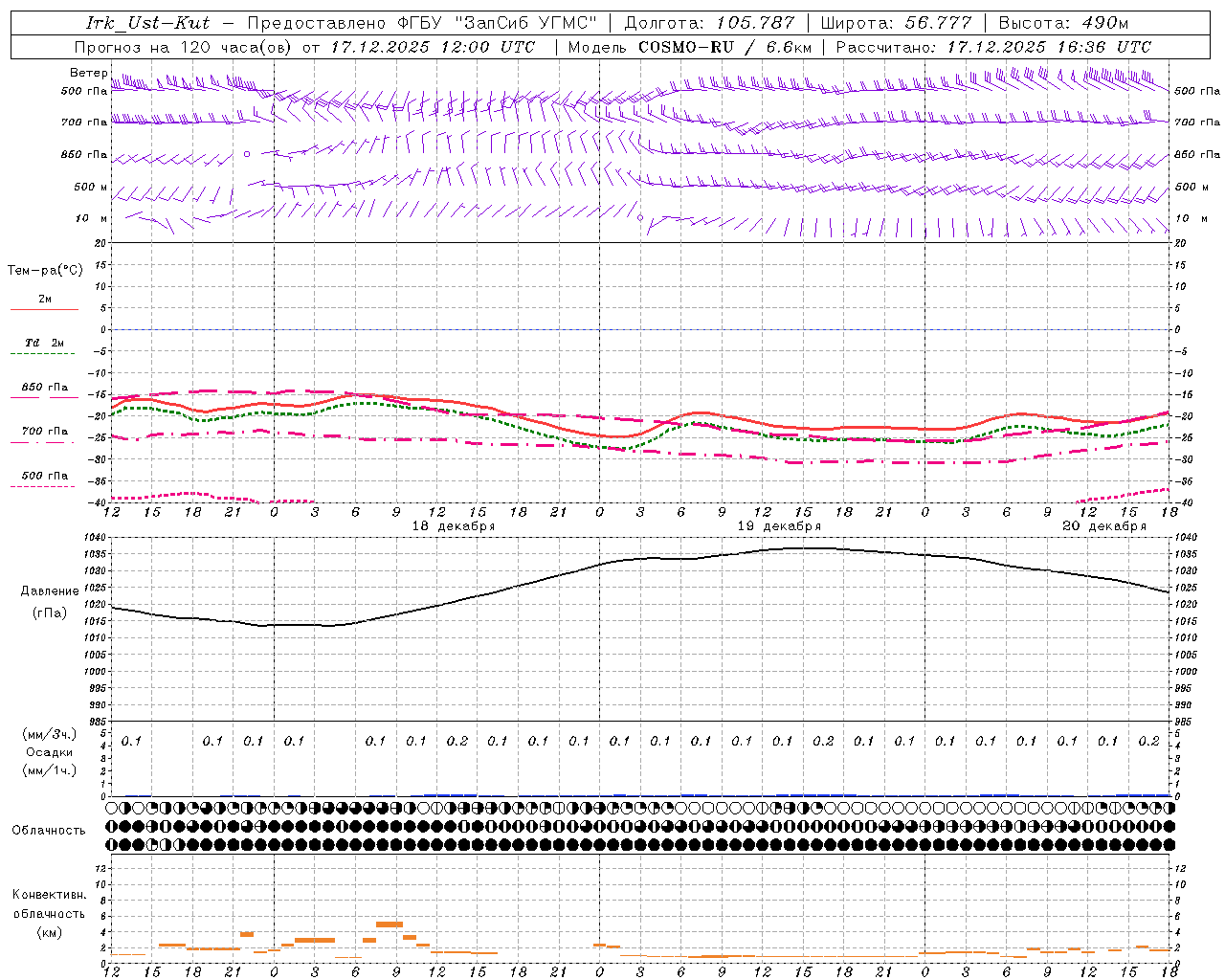1225x980 pixels.
Task: Click the Долгота: 105.787 header field
Action: [x=711, y=23]
